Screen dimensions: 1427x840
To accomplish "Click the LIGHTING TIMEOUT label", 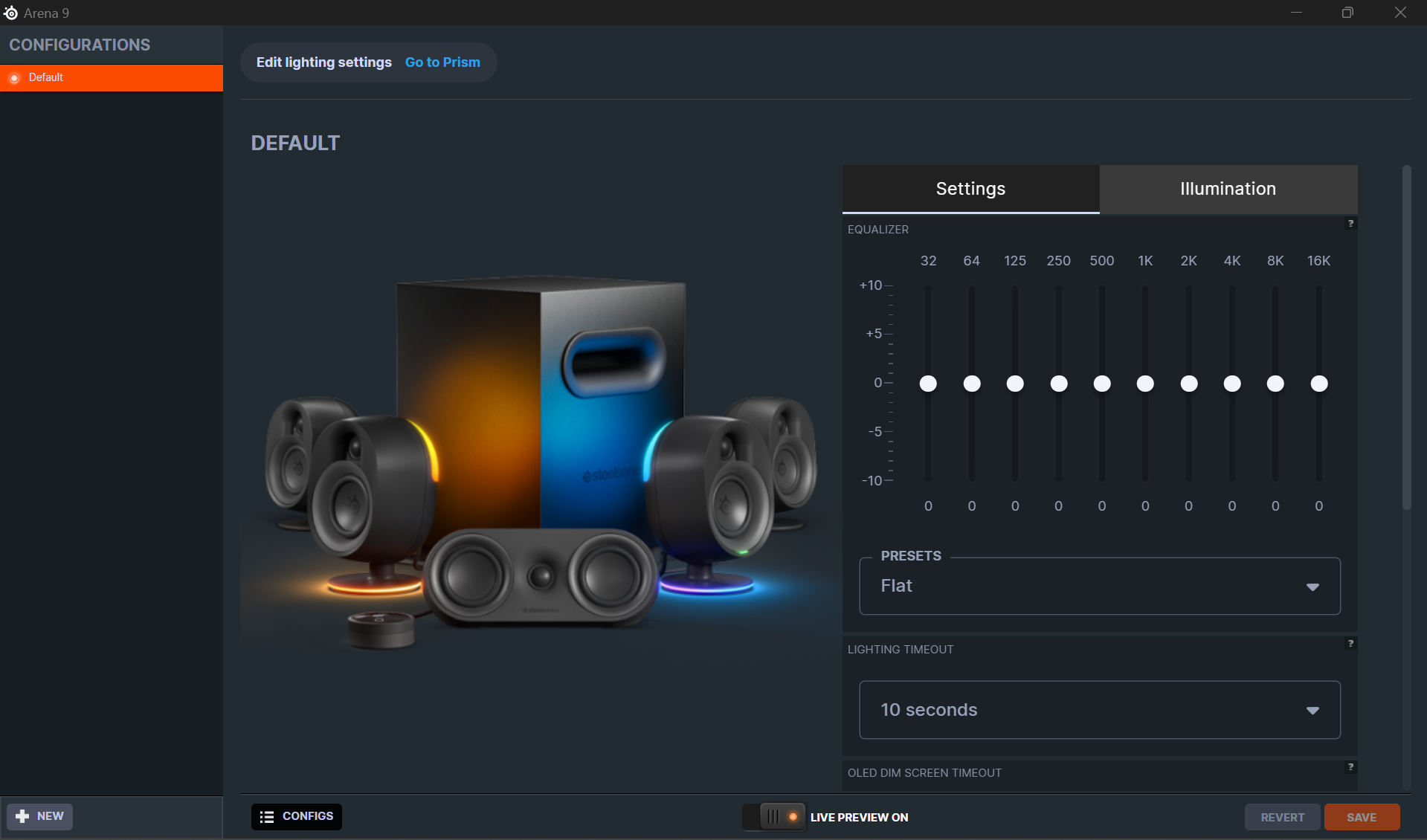I will click(901, 650).
